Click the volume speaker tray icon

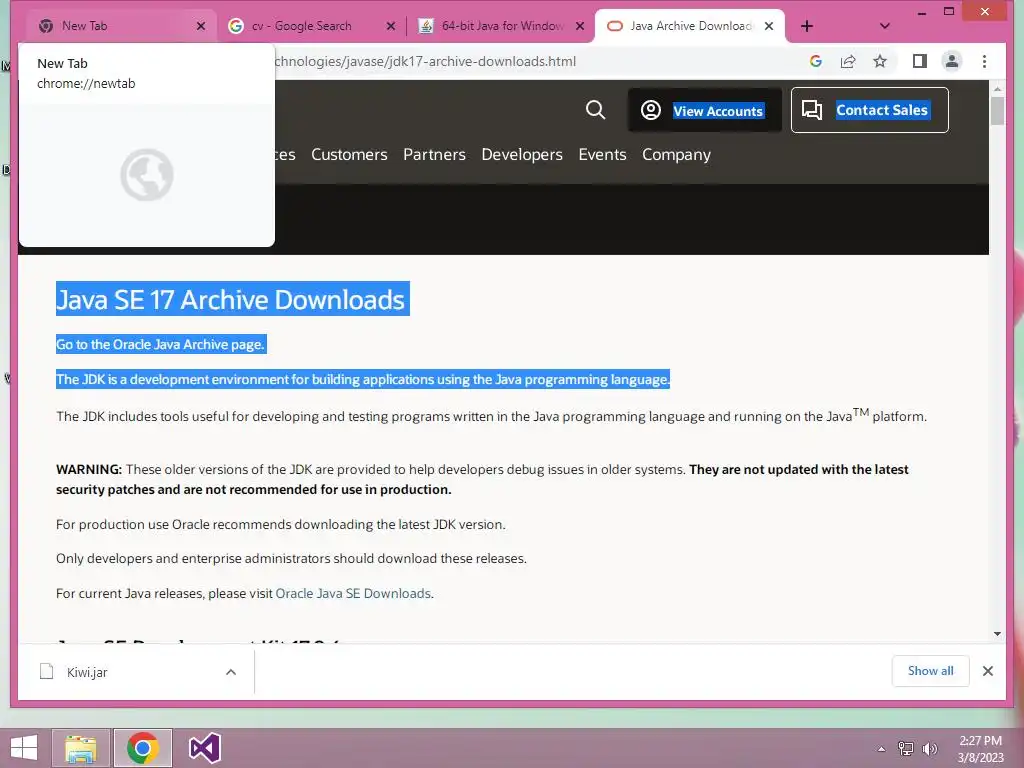click(x=929, y=749)
